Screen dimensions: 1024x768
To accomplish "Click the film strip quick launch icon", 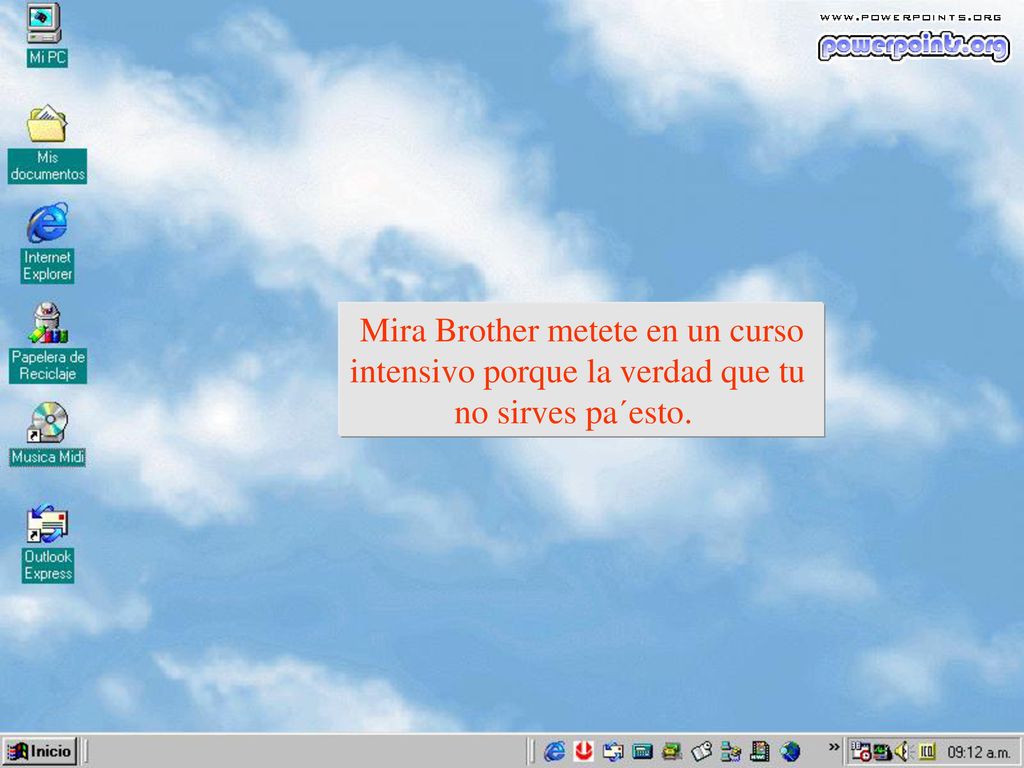I will (x=760, y=752).
